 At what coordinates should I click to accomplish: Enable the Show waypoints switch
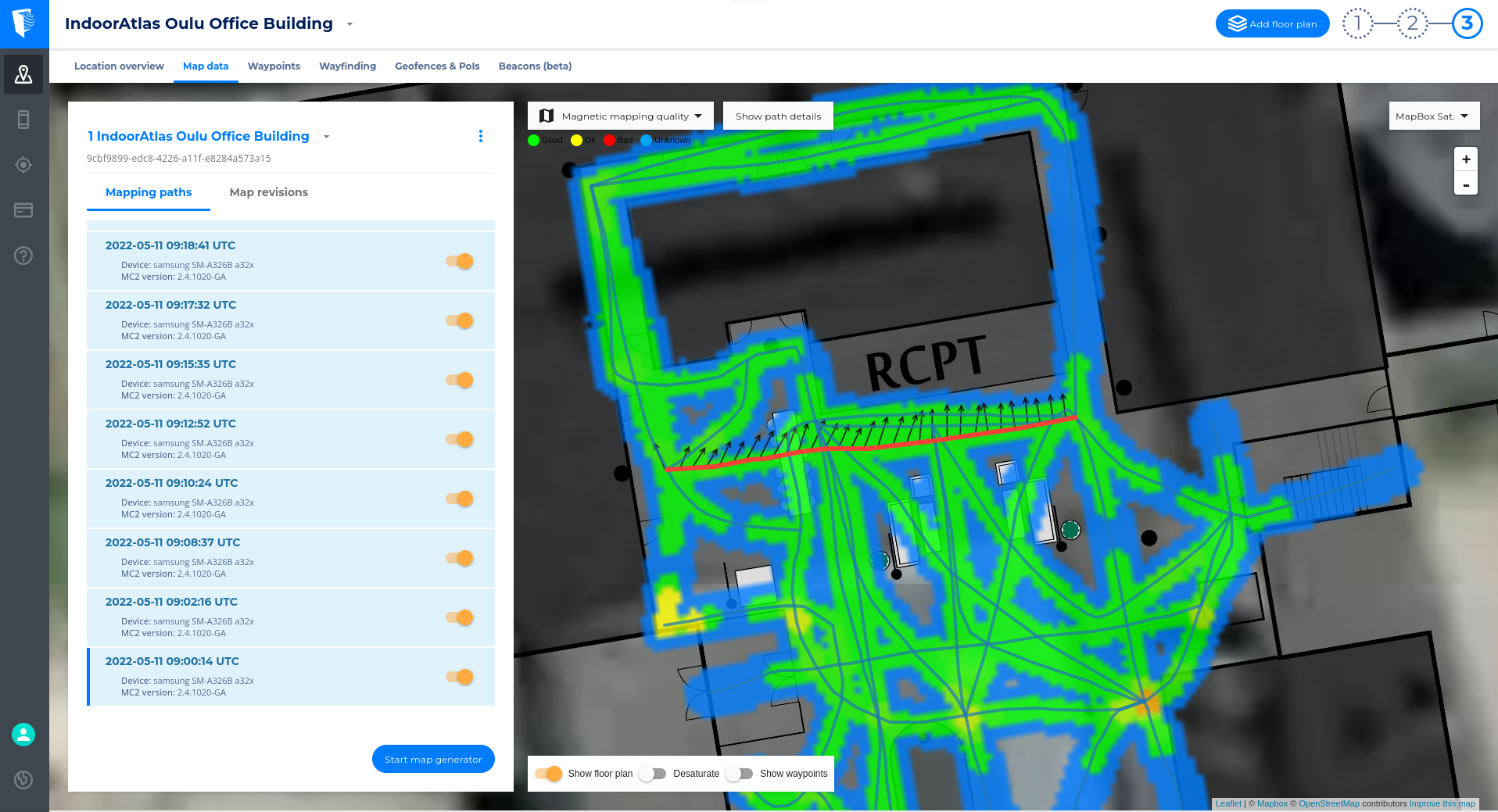coord(740,774)
